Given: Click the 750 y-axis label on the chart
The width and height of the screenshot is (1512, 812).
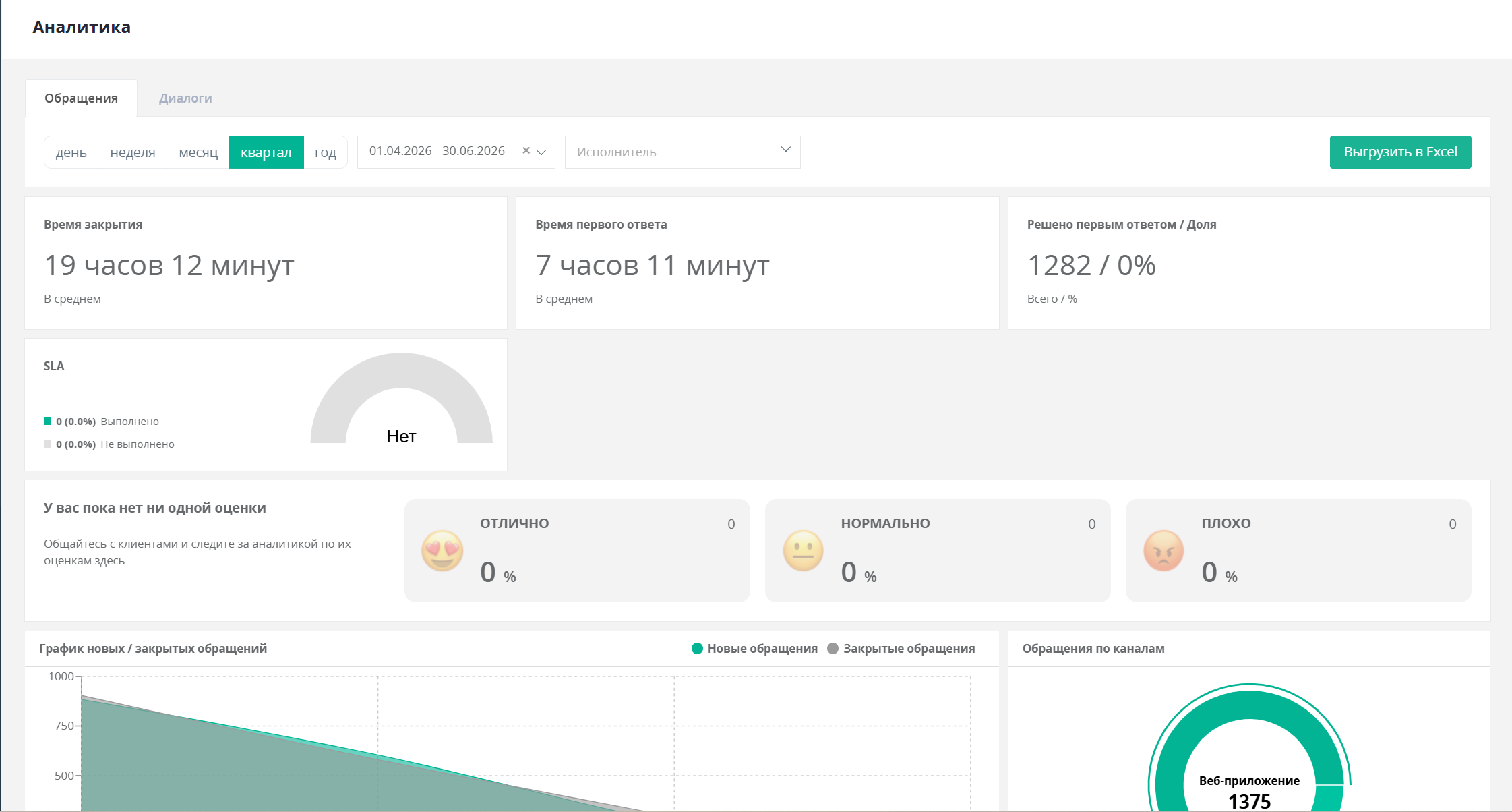Looking at the screenshot, I should (x=64, y=726).
